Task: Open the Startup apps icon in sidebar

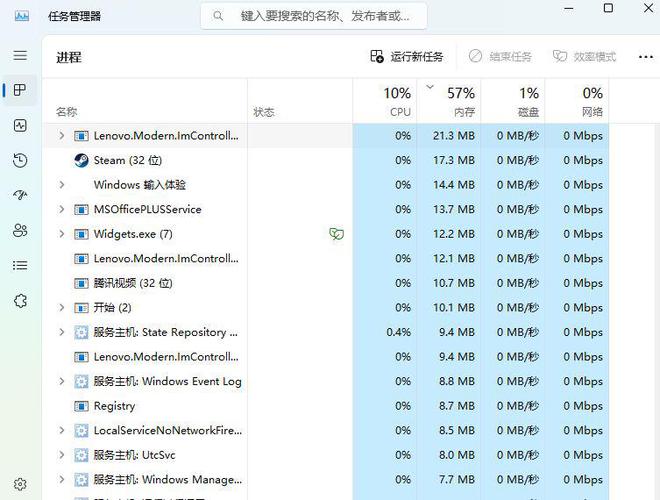Action: (20, 195)
